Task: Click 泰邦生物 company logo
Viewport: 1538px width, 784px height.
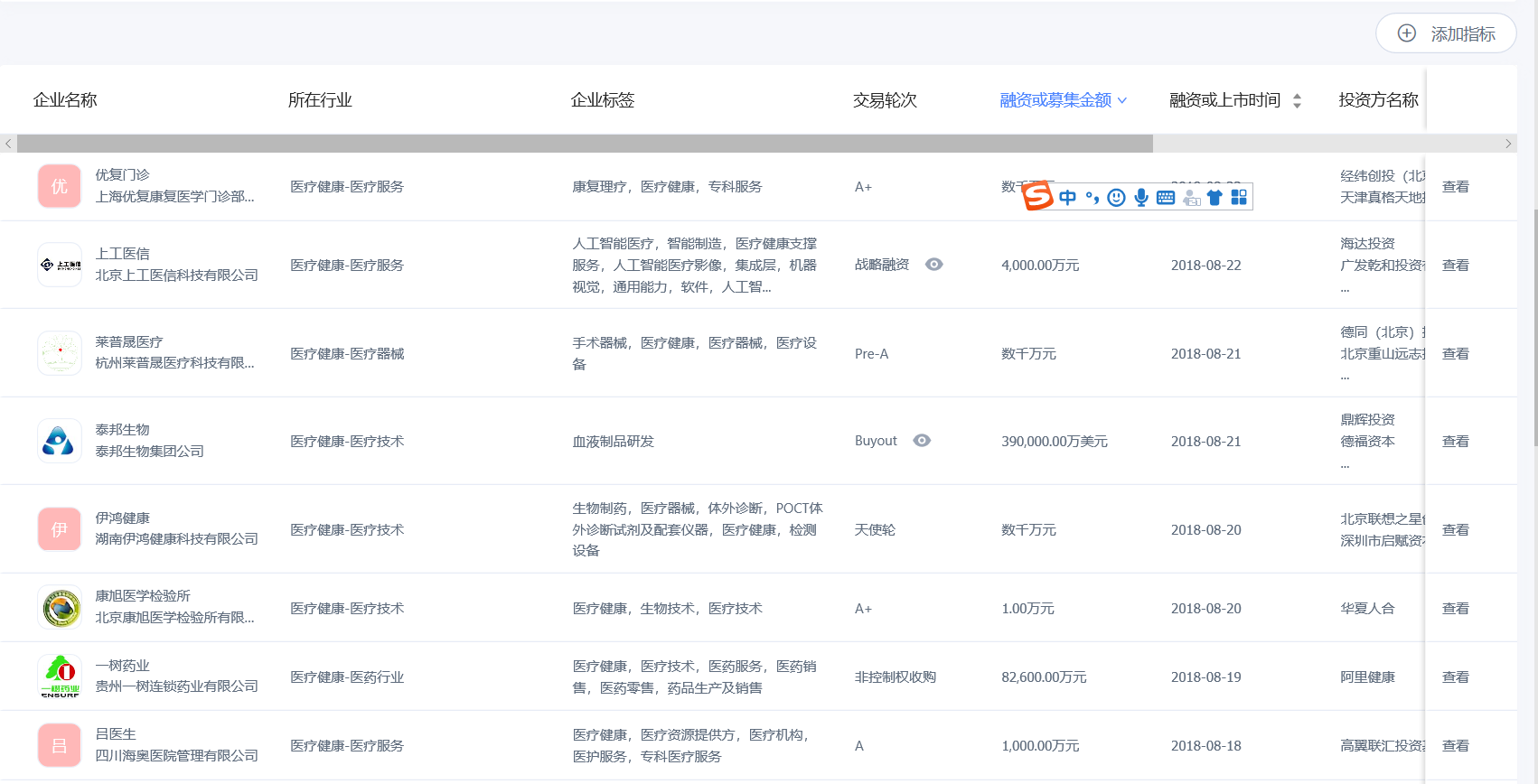Action: 60,441
